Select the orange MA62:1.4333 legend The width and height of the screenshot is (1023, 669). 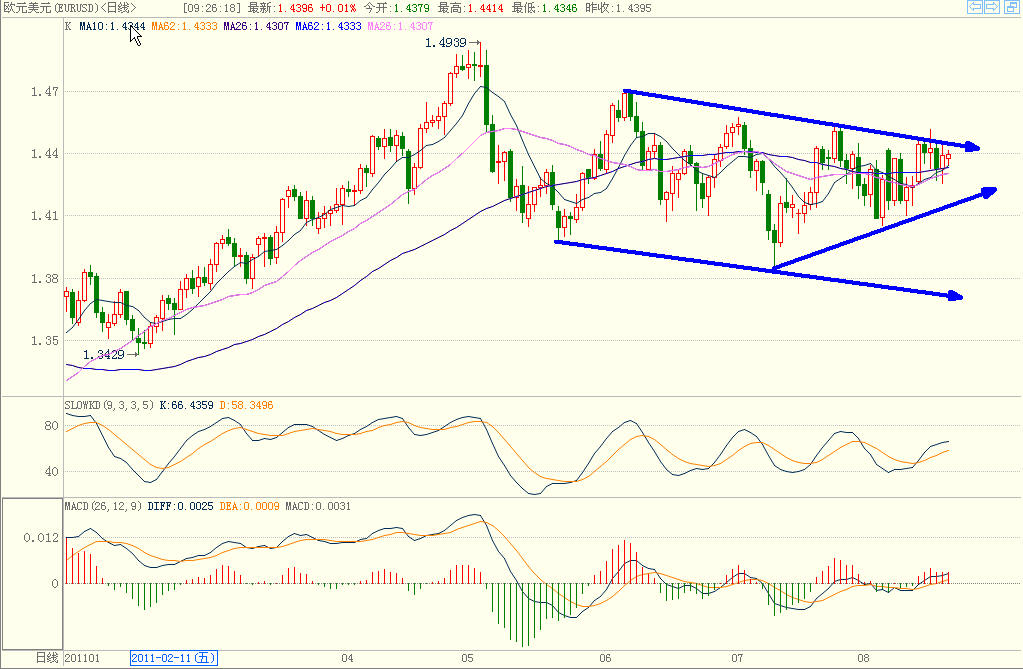click(x=185, y=26)
